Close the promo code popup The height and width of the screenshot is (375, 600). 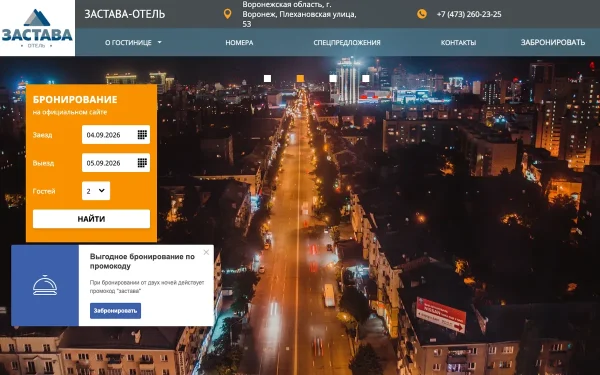point(206,252)
